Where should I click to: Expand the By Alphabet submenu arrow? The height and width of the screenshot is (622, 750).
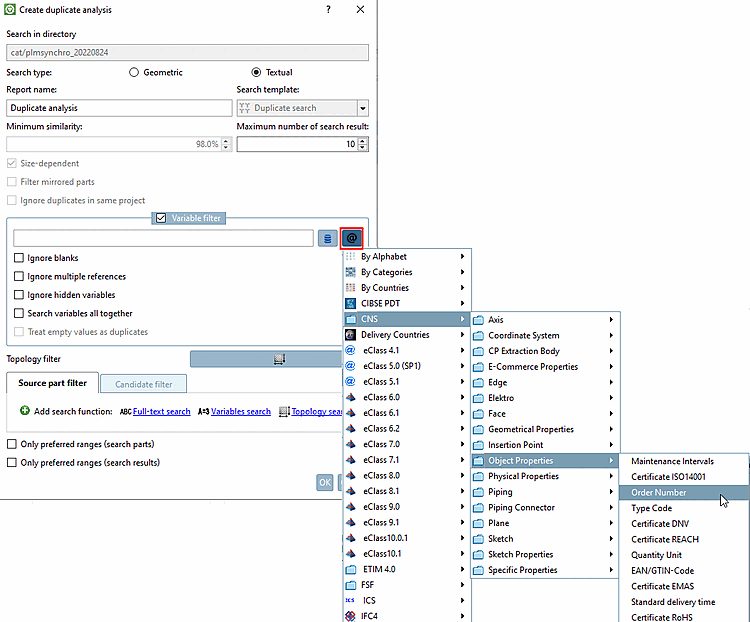[462, 256]
